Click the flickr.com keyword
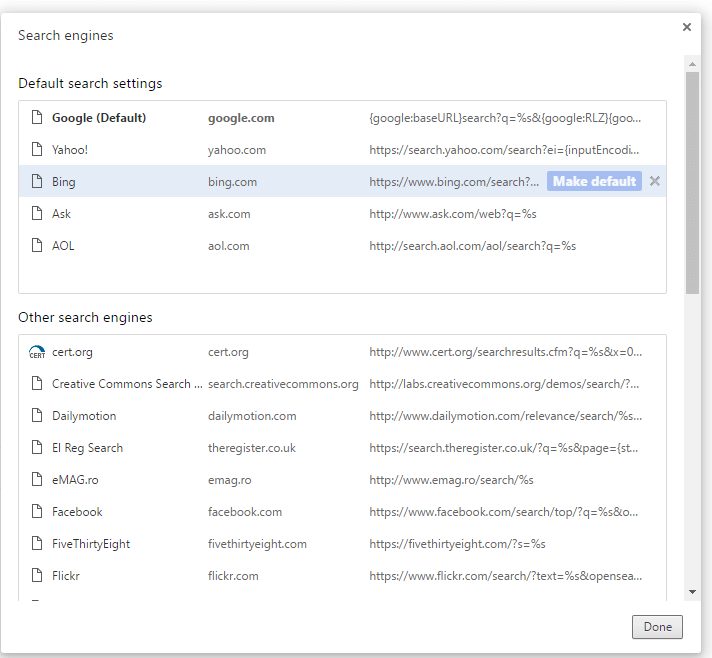 (x=233, y=576)
